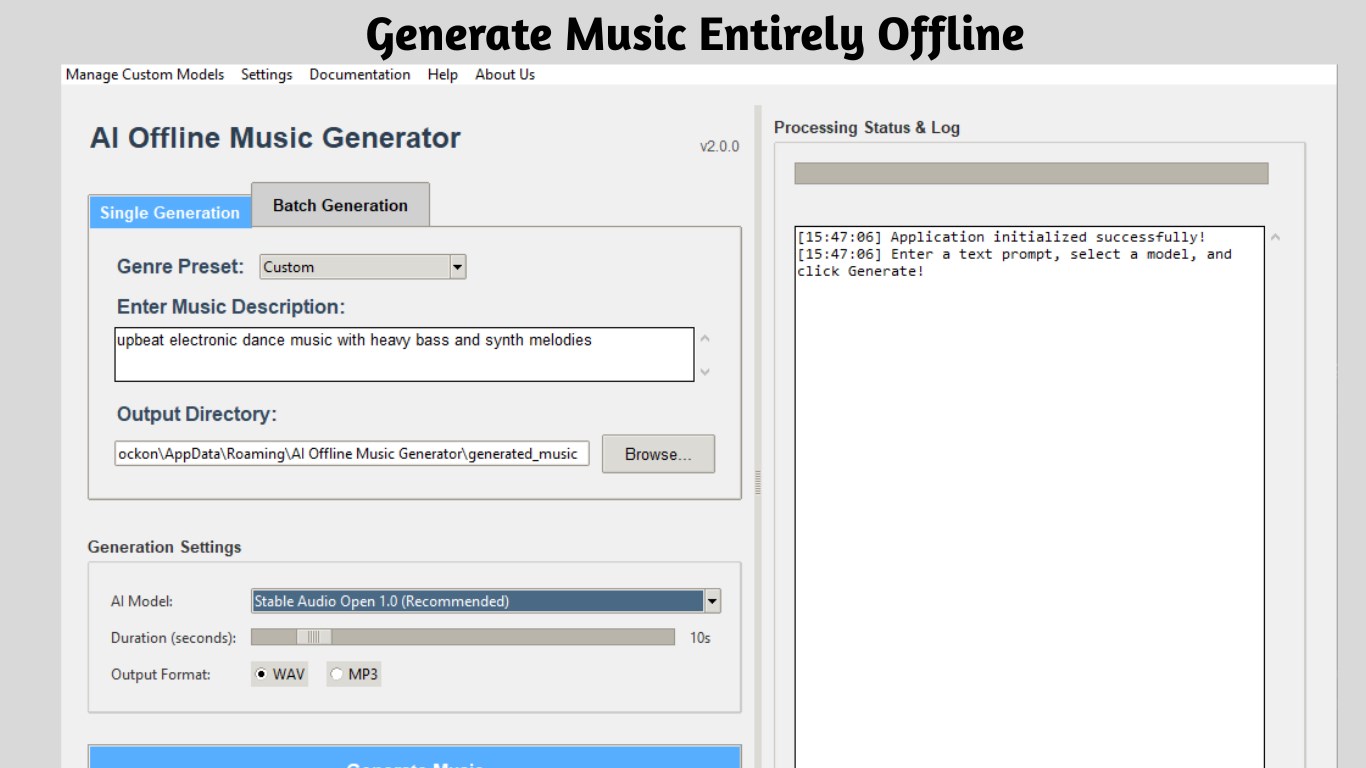Open the Settings menu
This screenshot has height=768, width=1366.
click(266, 74)
